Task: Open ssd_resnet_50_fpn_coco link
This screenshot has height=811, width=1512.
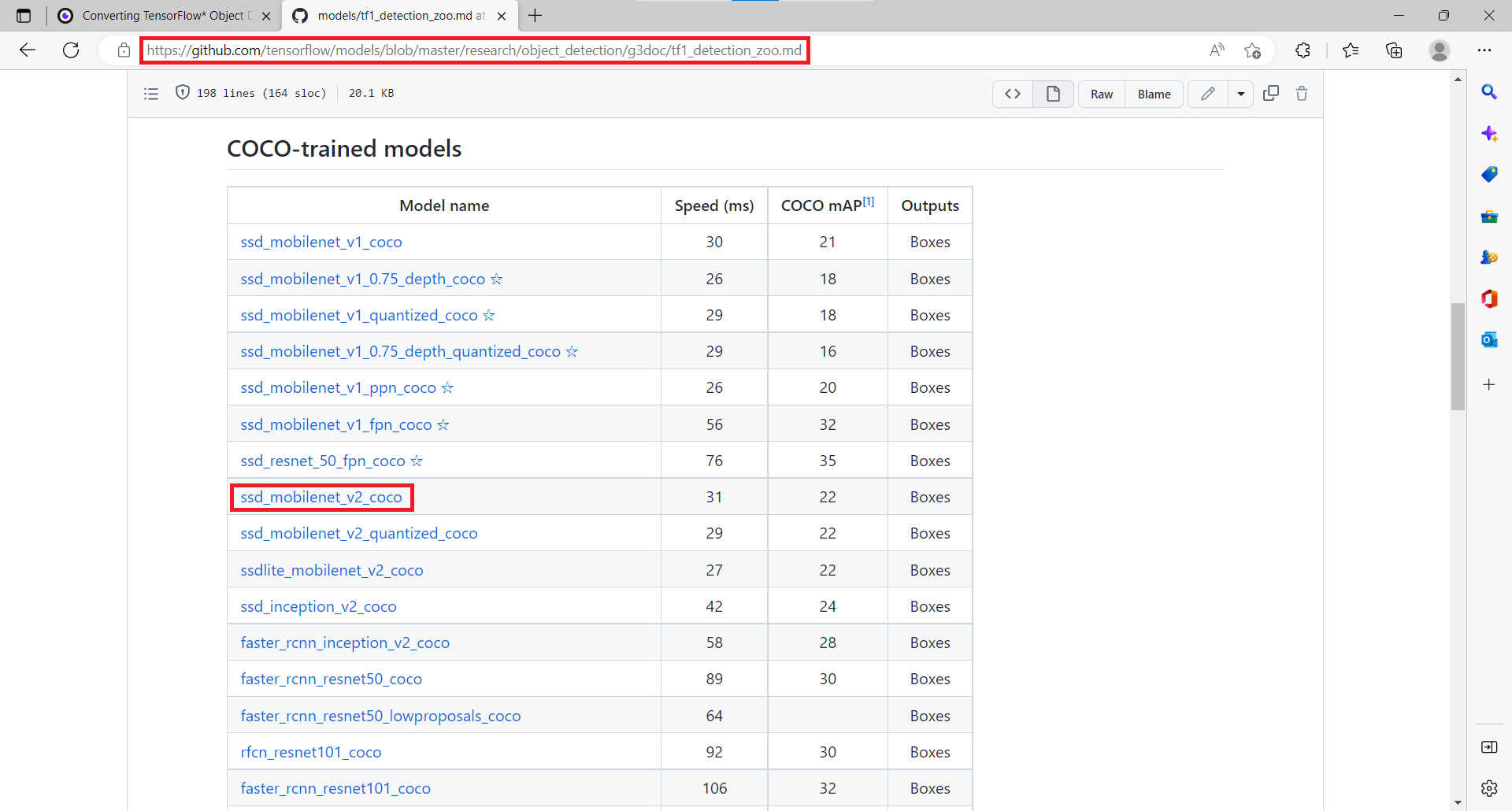Action: 323,461
